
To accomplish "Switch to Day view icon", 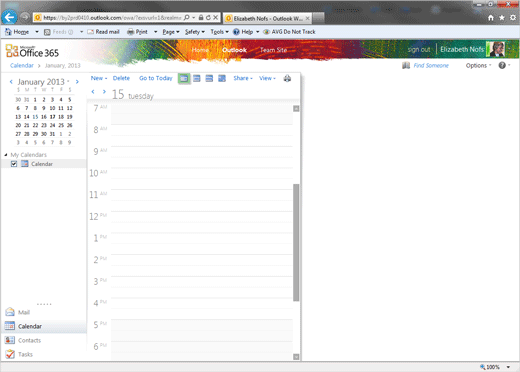I will 184,78.
